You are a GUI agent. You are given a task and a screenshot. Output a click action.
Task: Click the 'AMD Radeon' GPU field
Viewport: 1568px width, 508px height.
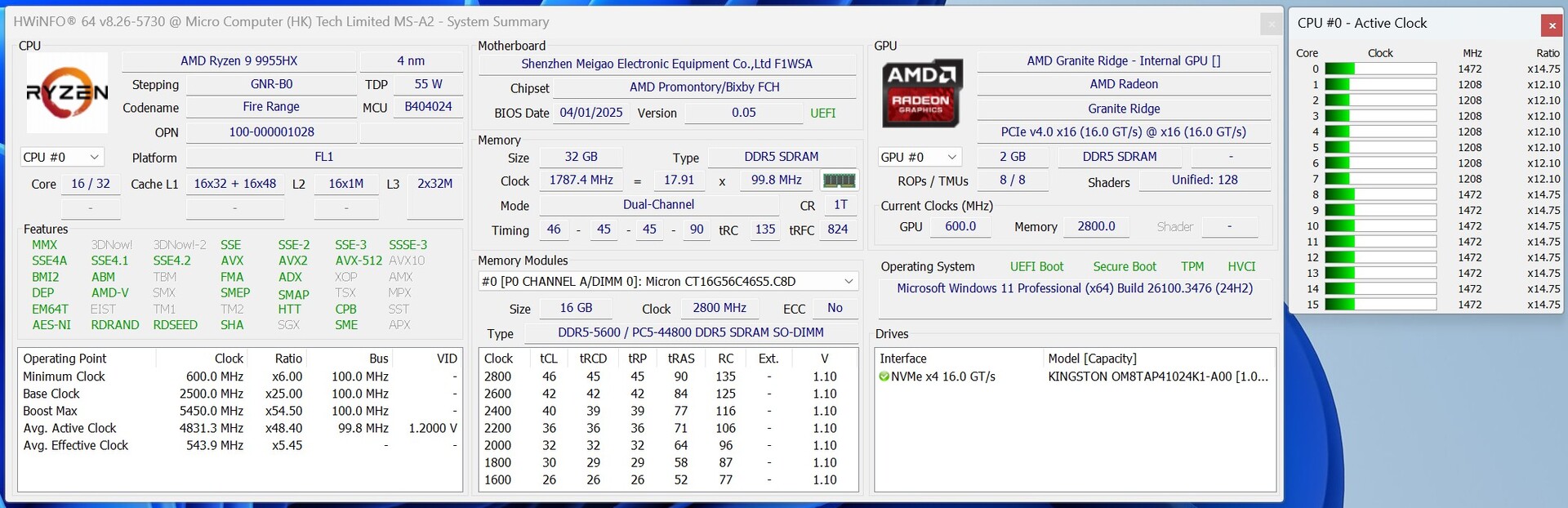click(1124, 84)
